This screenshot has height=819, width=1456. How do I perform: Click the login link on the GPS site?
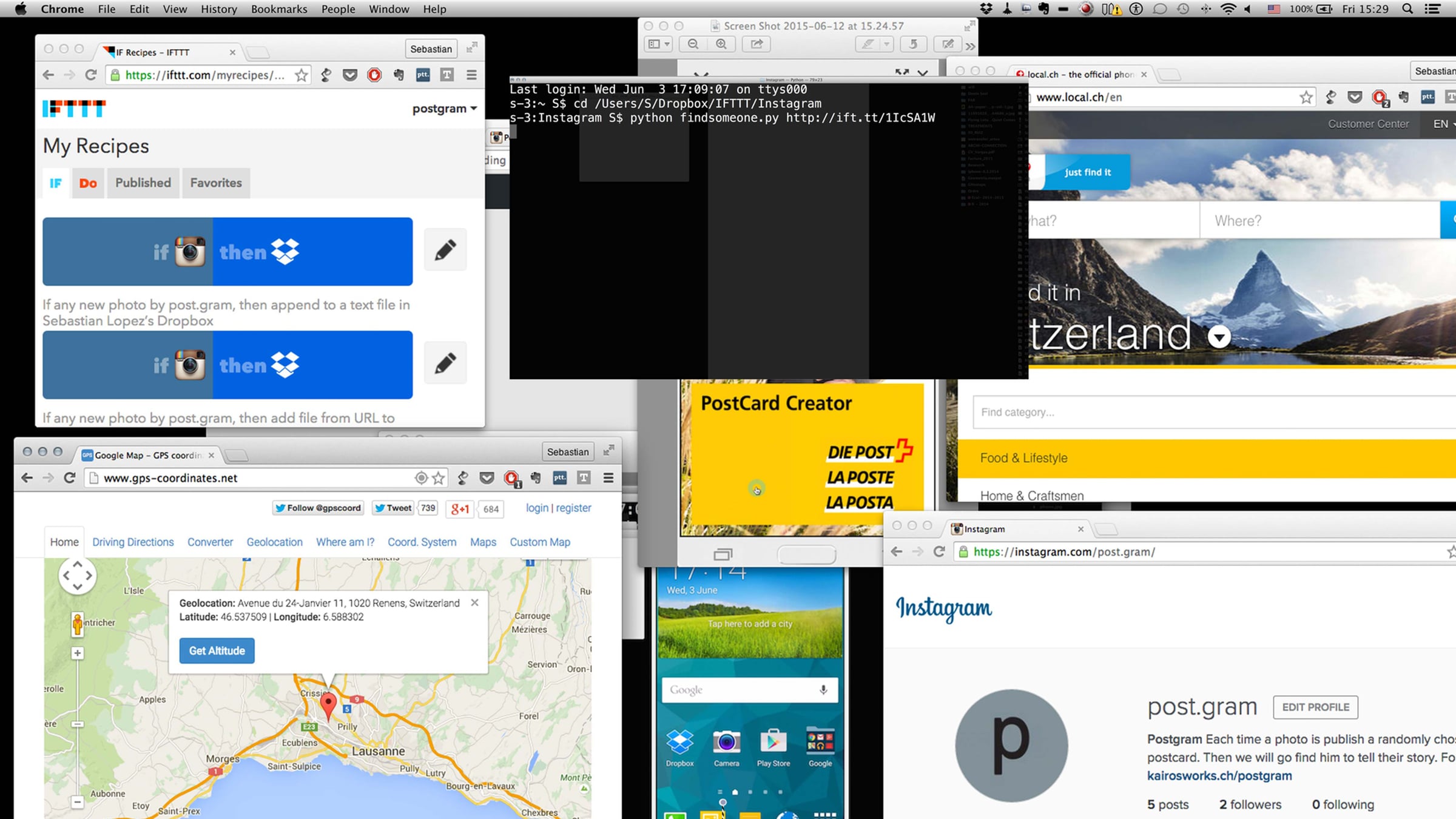click(537, 508)
